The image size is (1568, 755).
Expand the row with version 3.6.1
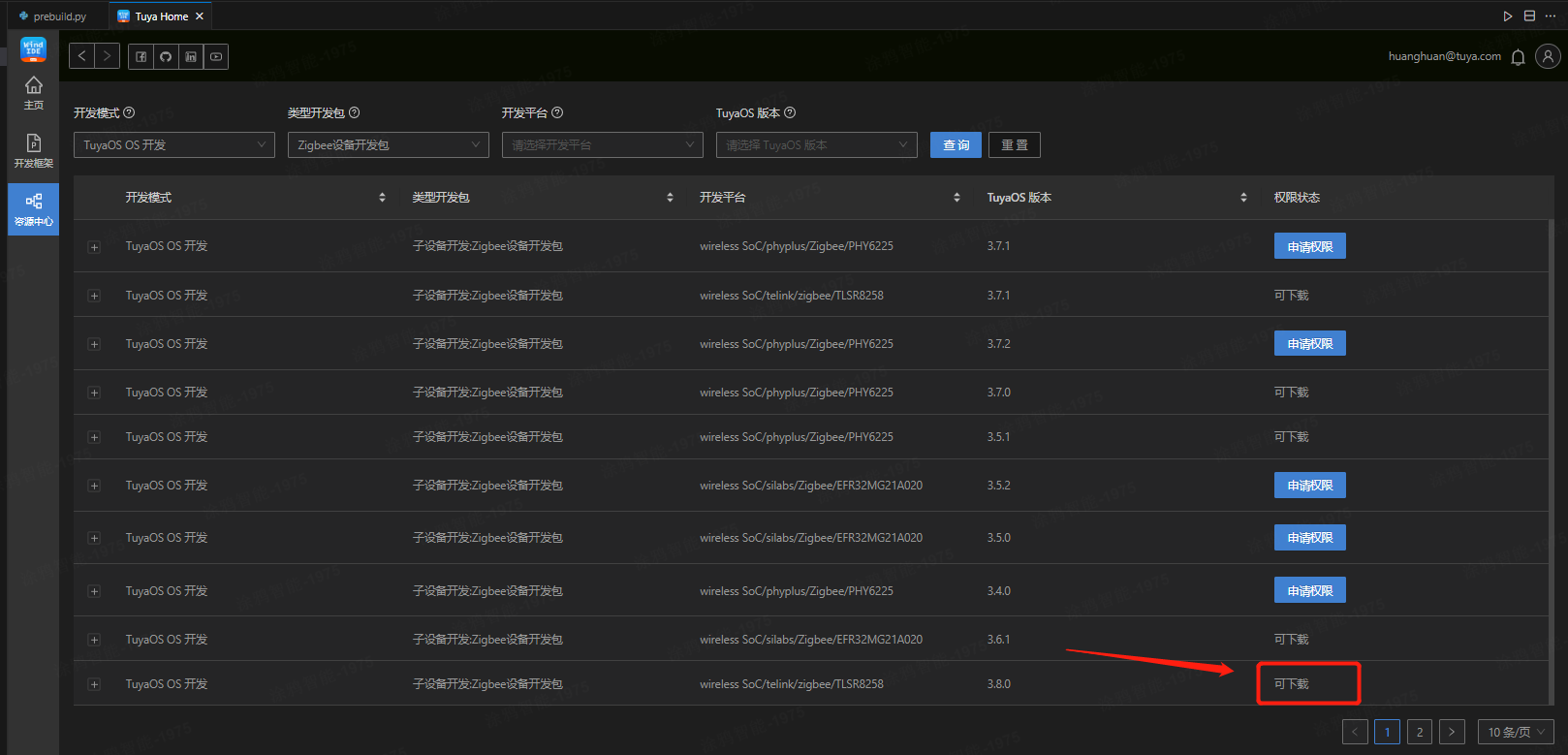[94, 640]
